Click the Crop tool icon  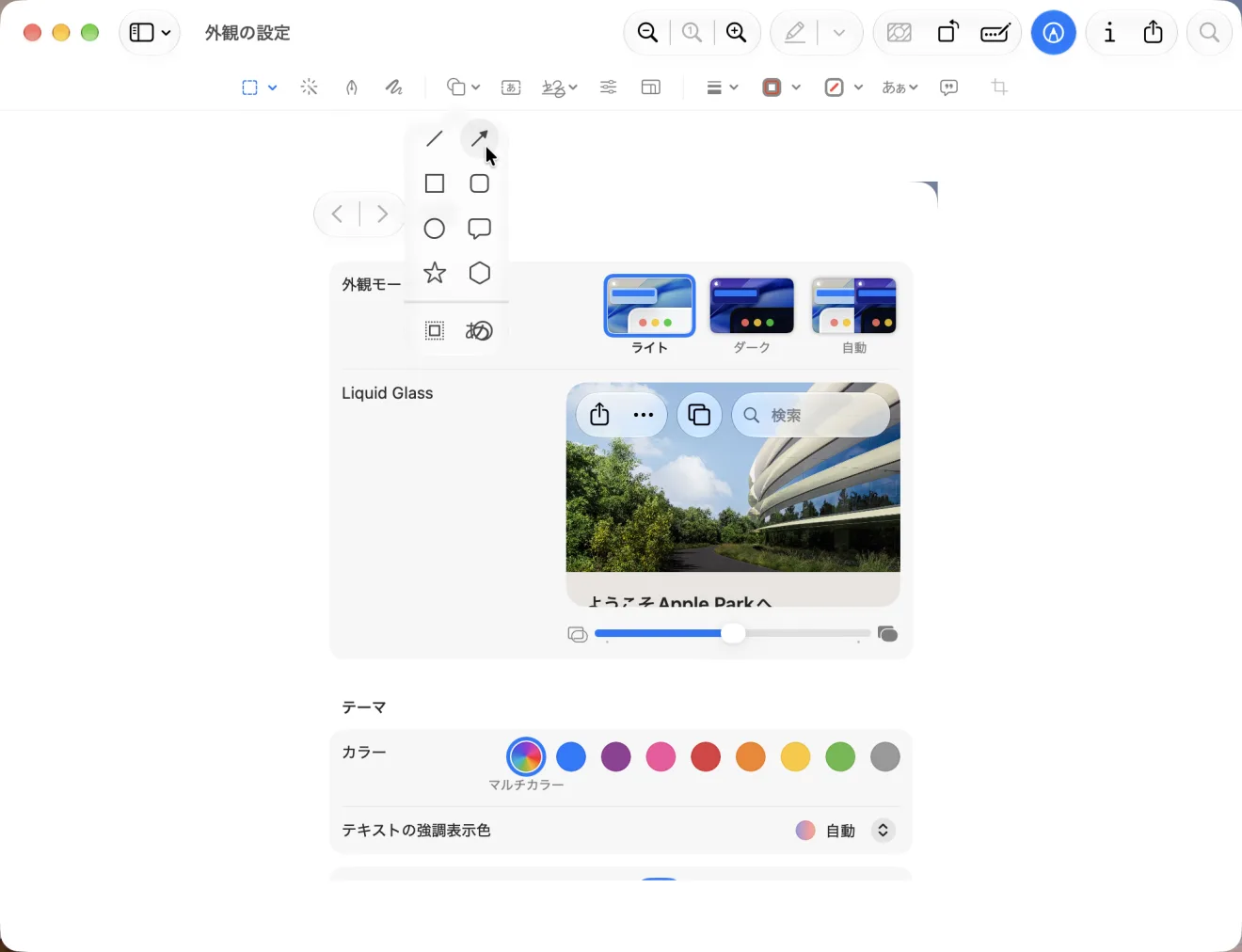click(x=999, y=87)
